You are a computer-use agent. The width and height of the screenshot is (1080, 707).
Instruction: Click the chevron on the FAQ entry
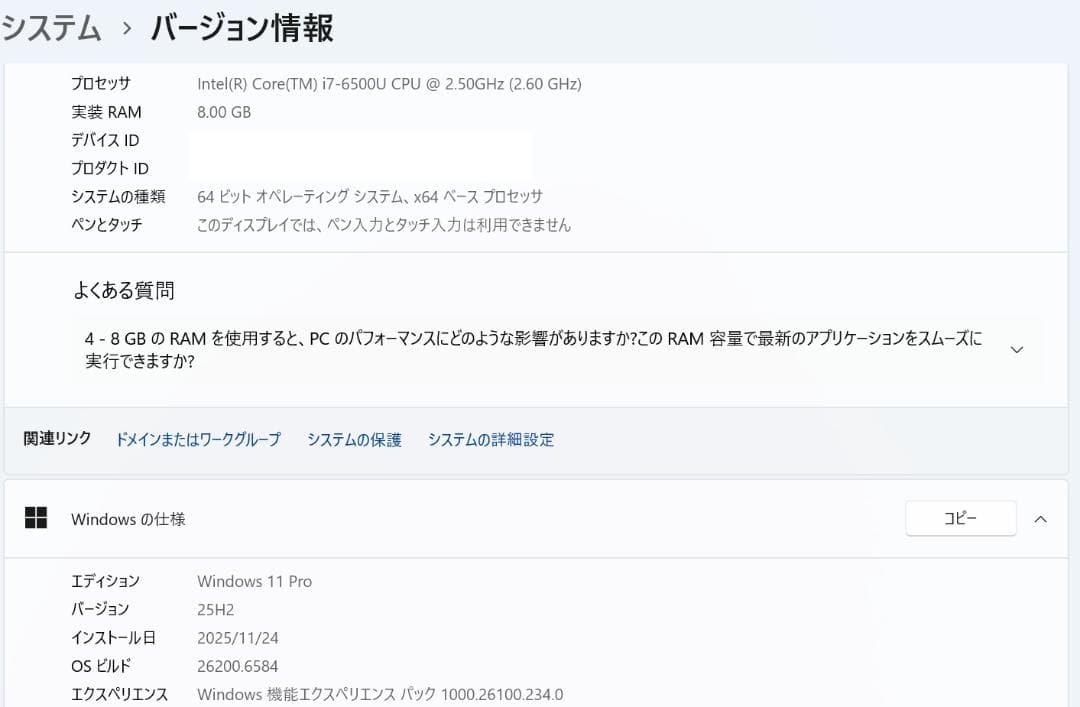tap(1017, 348)
